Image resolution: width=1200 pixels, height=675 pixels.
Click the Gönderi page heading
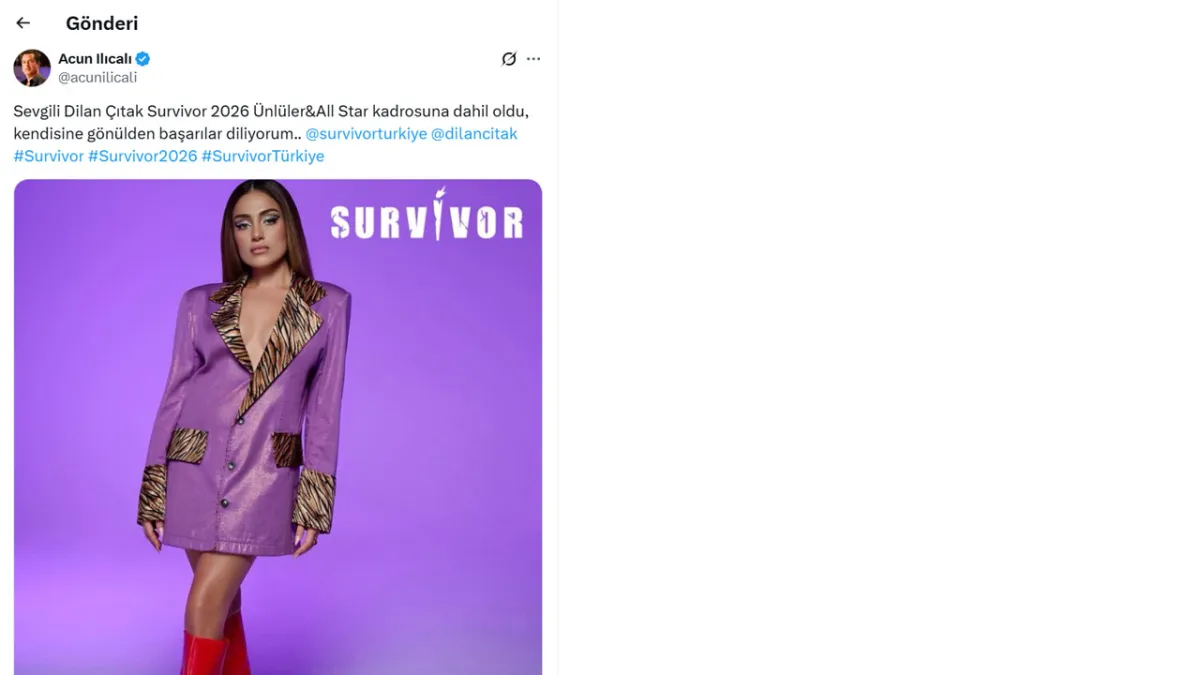pyautogui.click(x=102, y=23)
